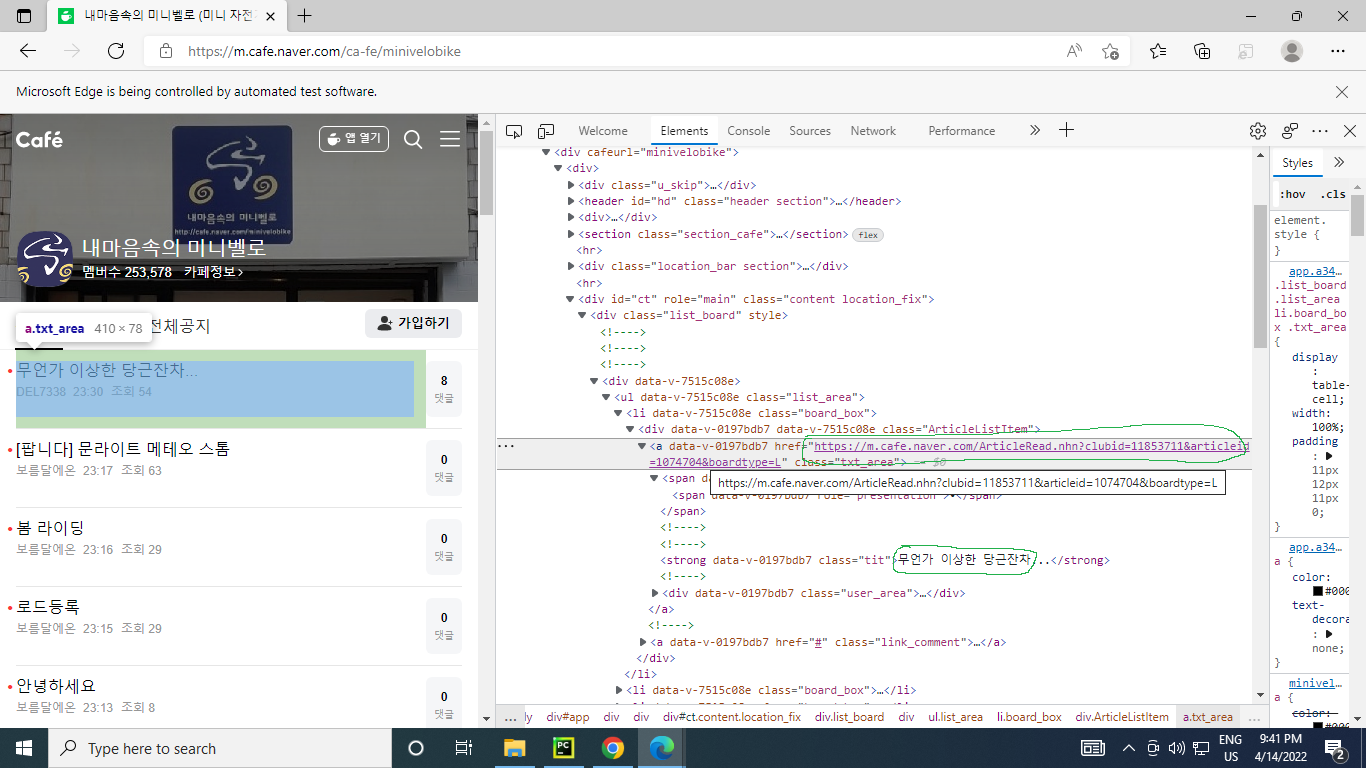
Task: Toggle device emulation icon in DevTools
Action: 546,131
